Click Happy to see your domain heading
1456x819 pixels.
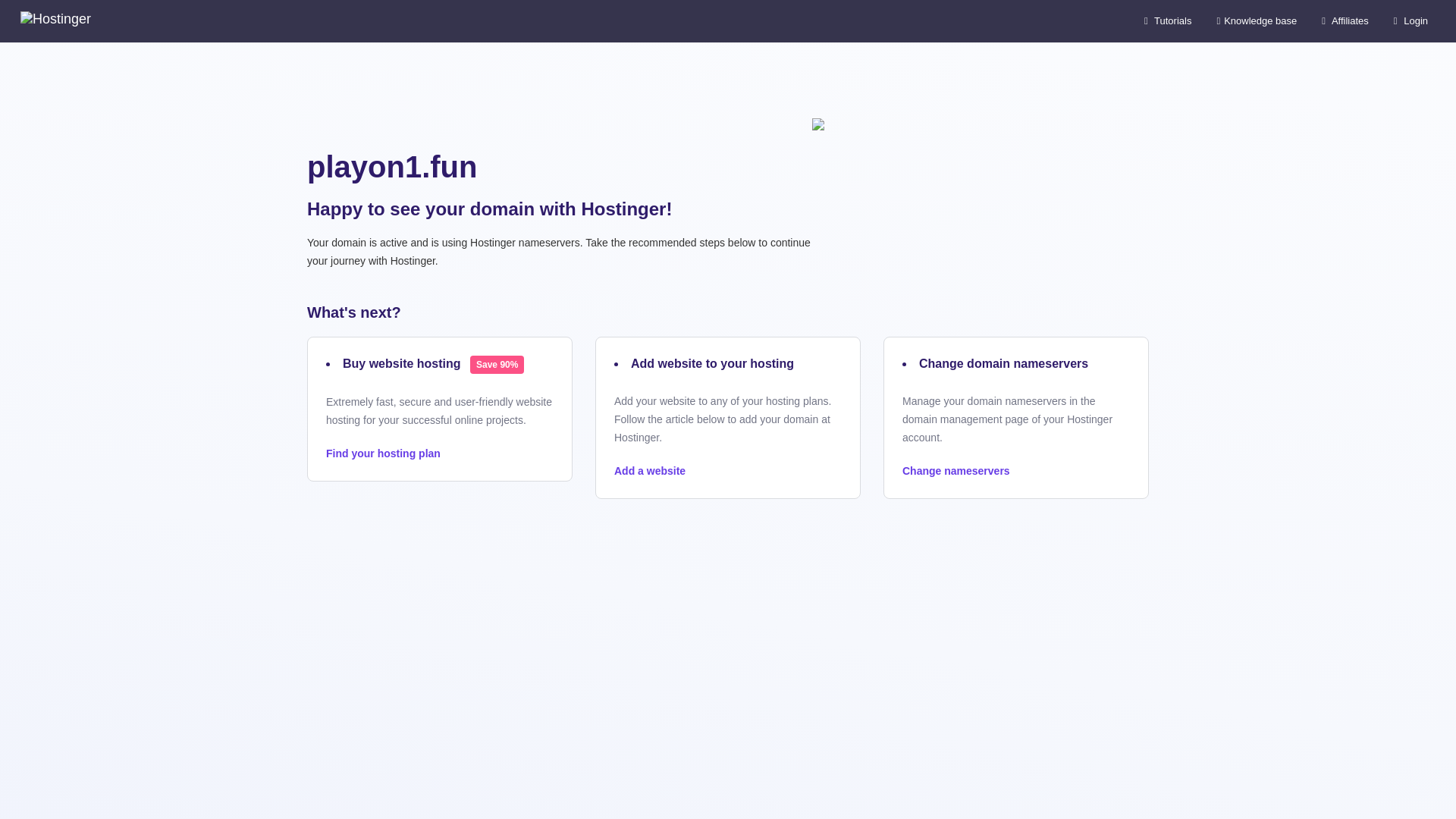(489, 209)
